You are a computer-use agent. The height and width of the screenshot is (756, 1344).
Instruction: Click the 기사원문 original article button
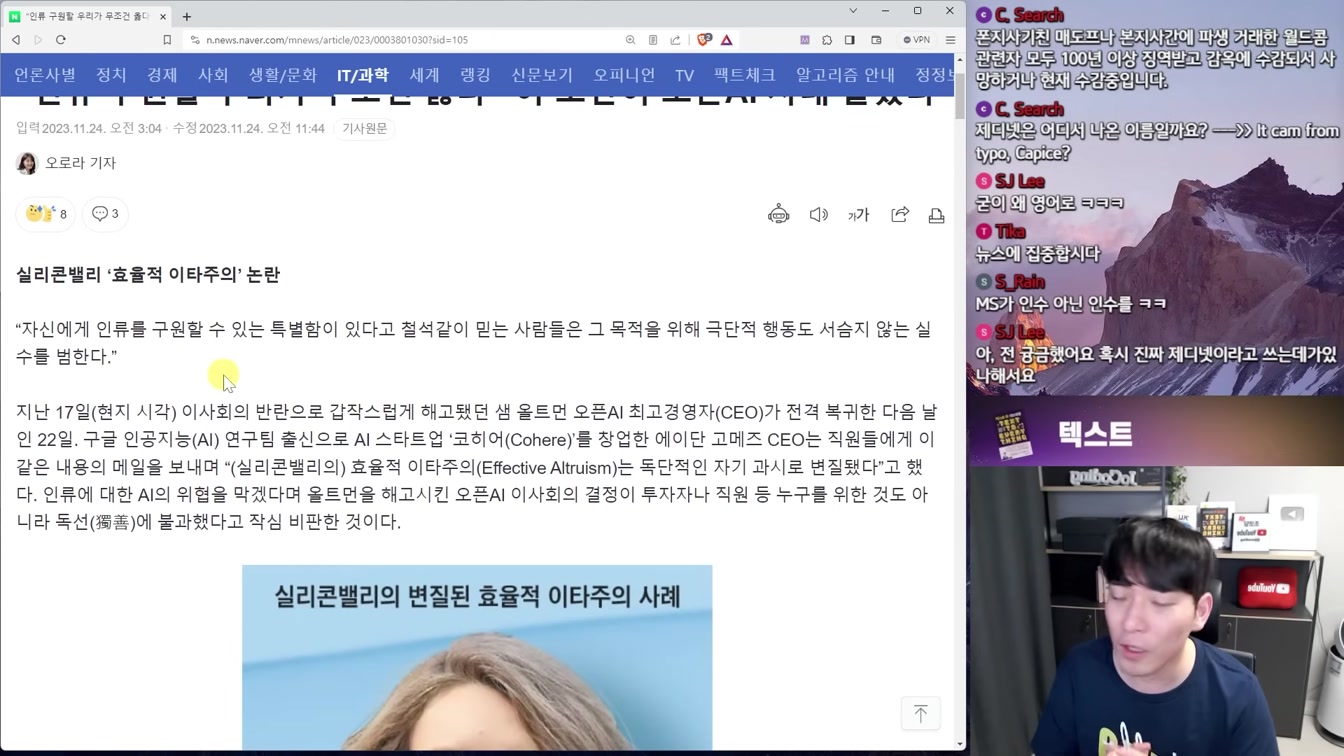point(365,129)
